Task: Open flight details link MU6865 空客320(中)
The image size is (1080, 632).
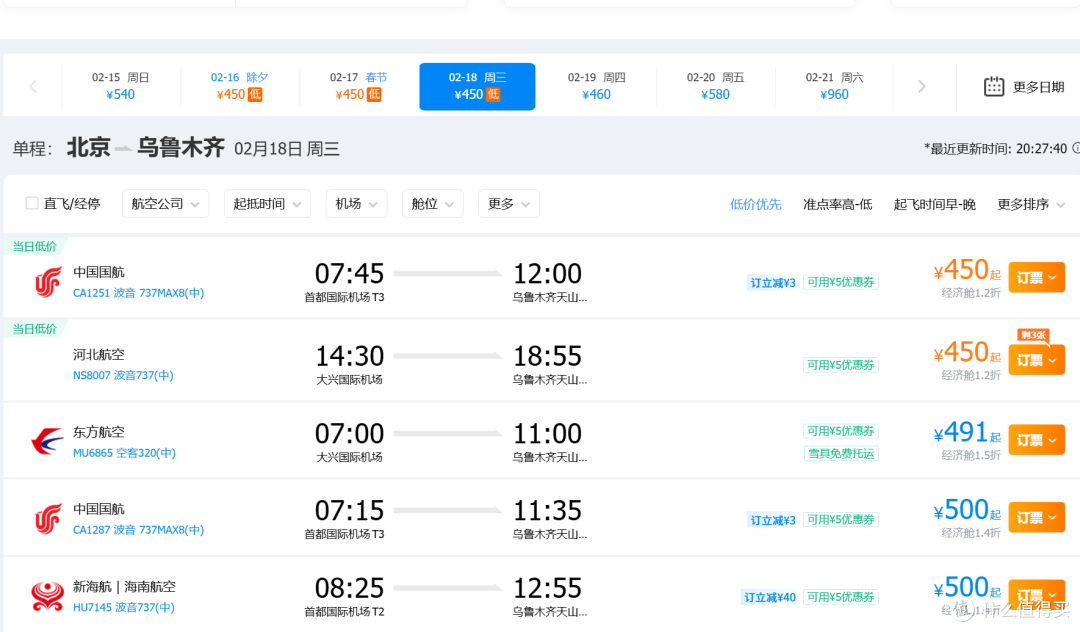Action: (124, 453)
